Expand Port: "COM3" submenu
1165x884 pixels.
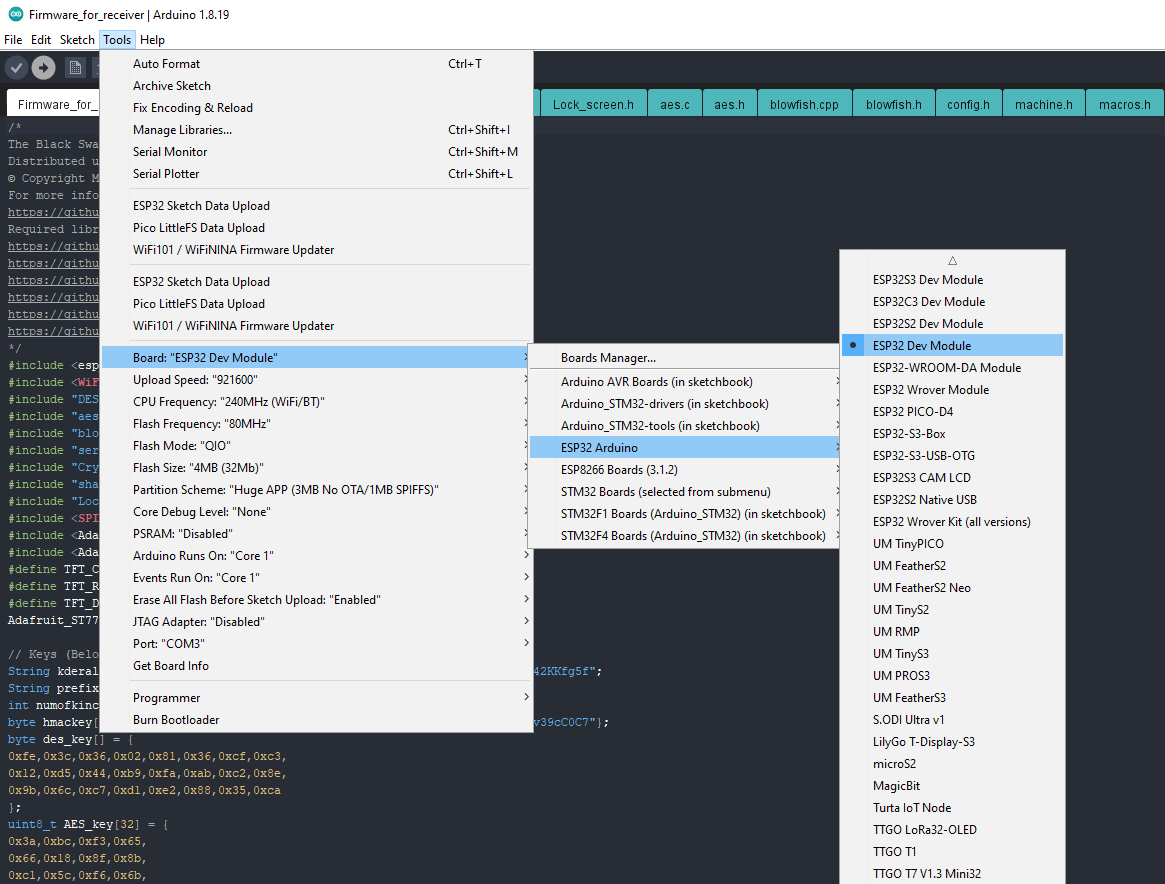(317, 643)
